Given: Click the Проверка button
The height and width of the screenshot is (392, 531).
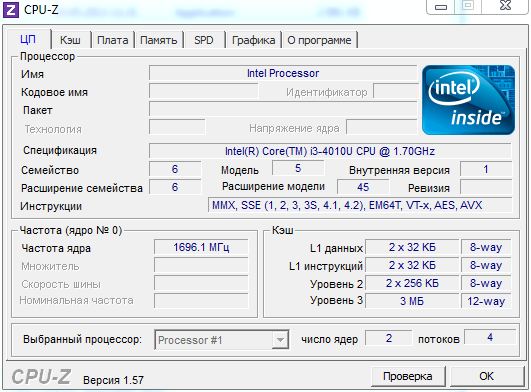Looking at the screenshot, I should pos(408,376).
